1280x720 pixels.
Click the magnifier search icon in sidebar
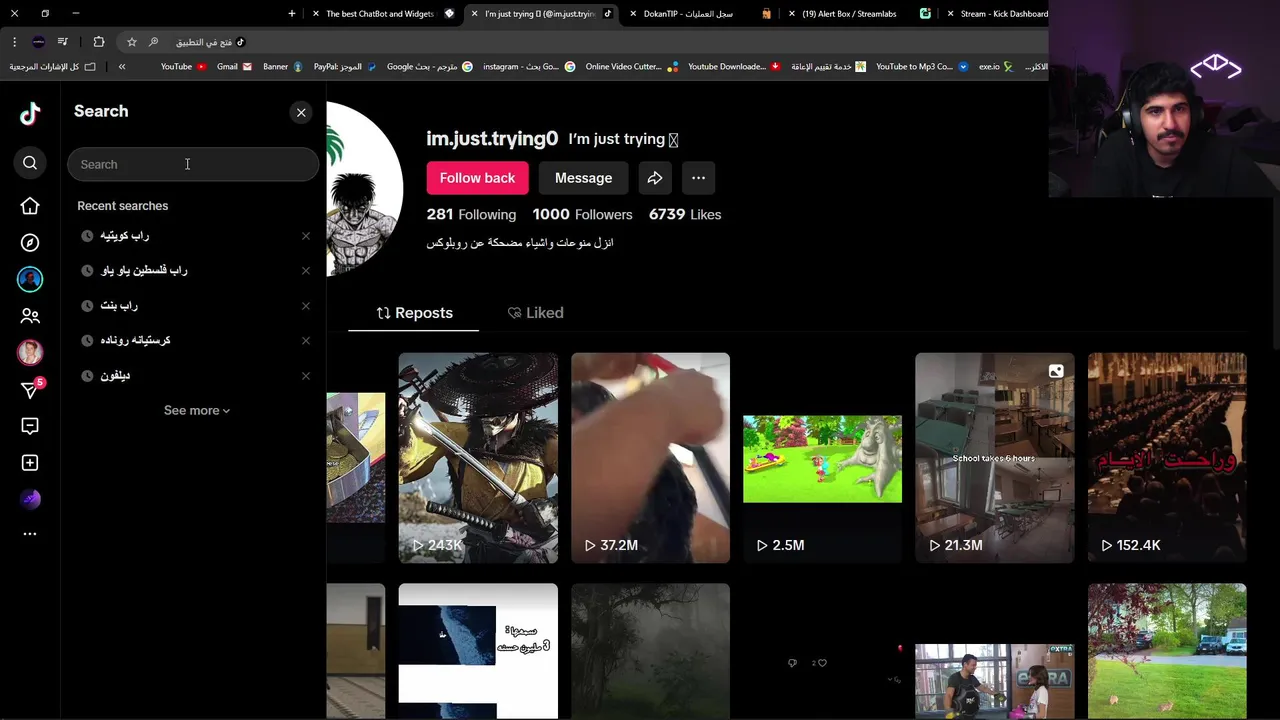30,163
